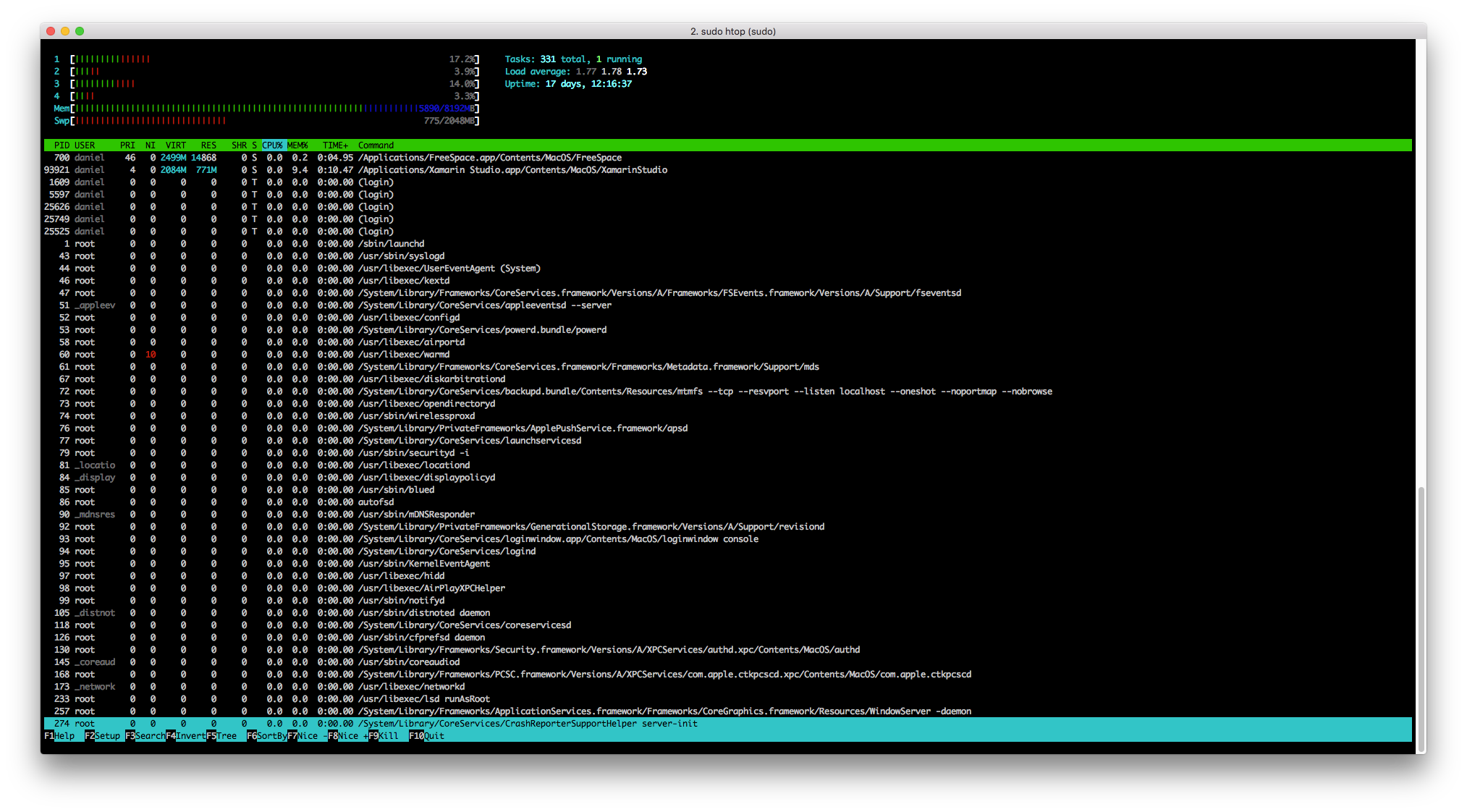Sort by the CPU% column header

[273, 145]
